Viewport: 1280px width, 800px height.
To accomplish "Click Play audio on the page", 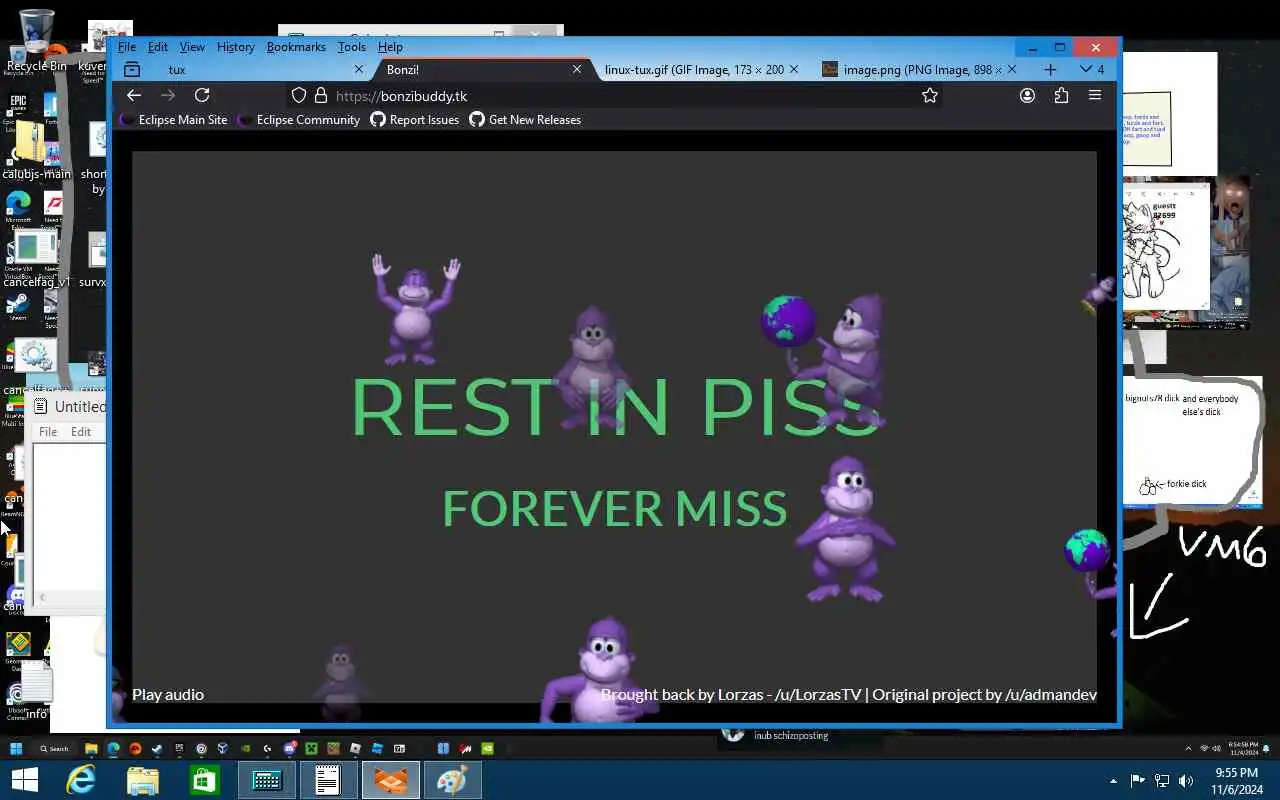I will [x=168, y=694].
